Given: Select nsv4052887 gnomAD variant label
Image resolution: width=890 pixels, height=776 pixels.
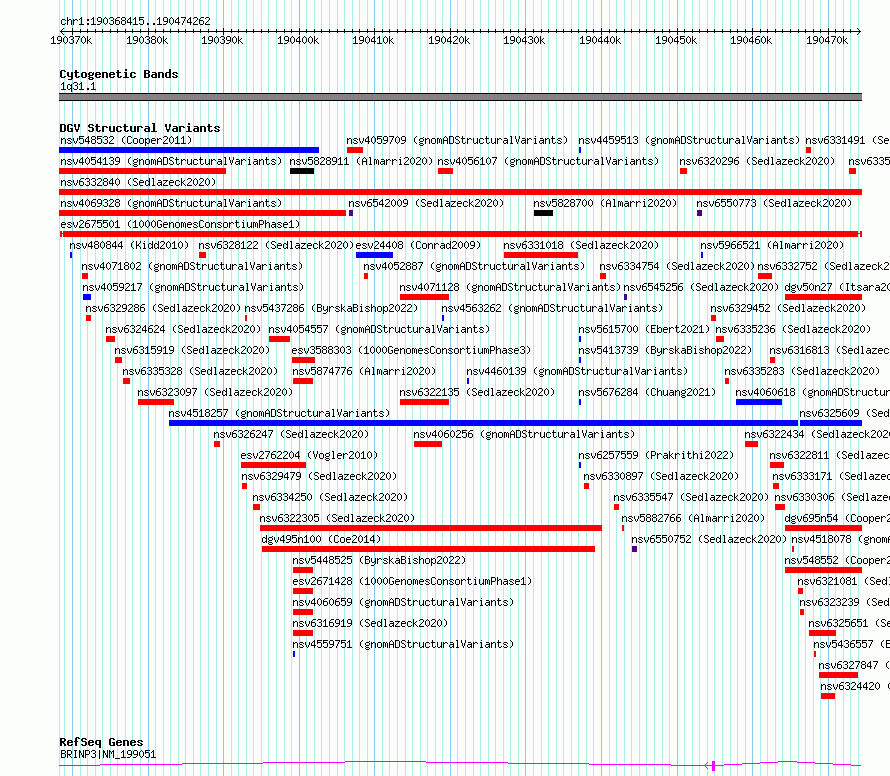Looking at the screenshot, I should click(474, 266).
